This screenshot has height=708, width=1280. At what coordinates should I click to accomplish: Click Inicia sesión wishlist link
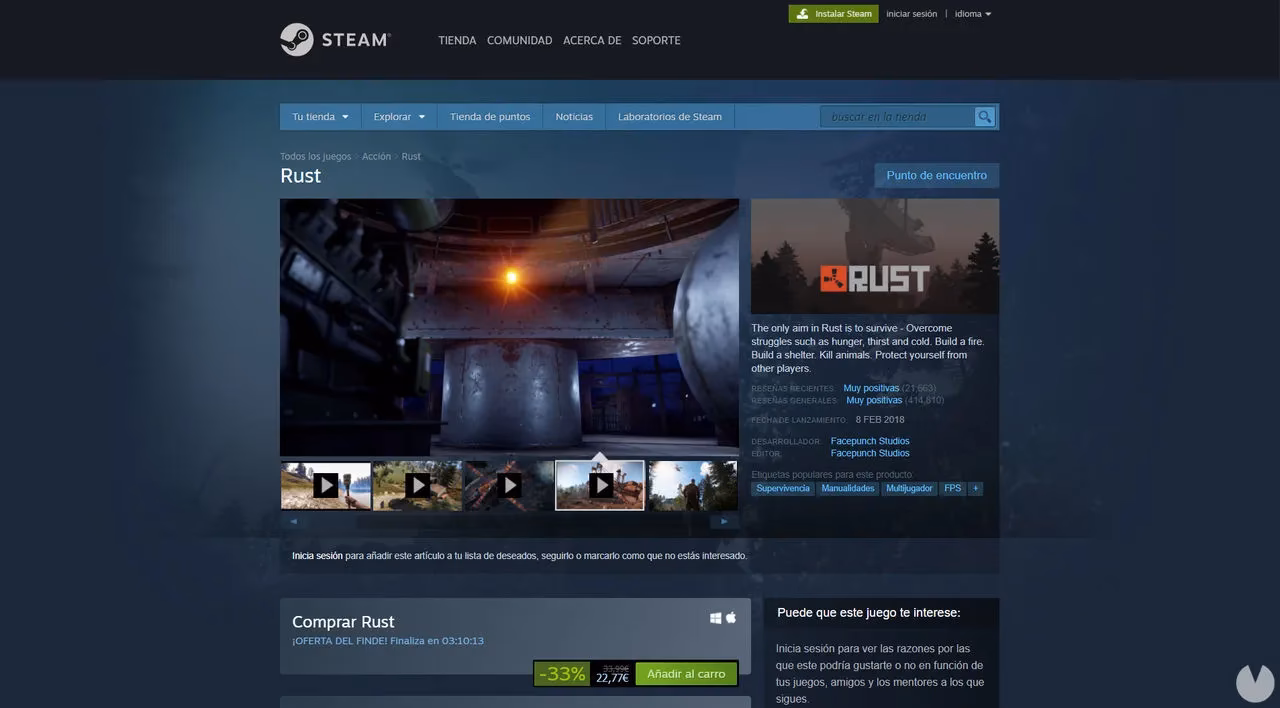tap(317, 555)
